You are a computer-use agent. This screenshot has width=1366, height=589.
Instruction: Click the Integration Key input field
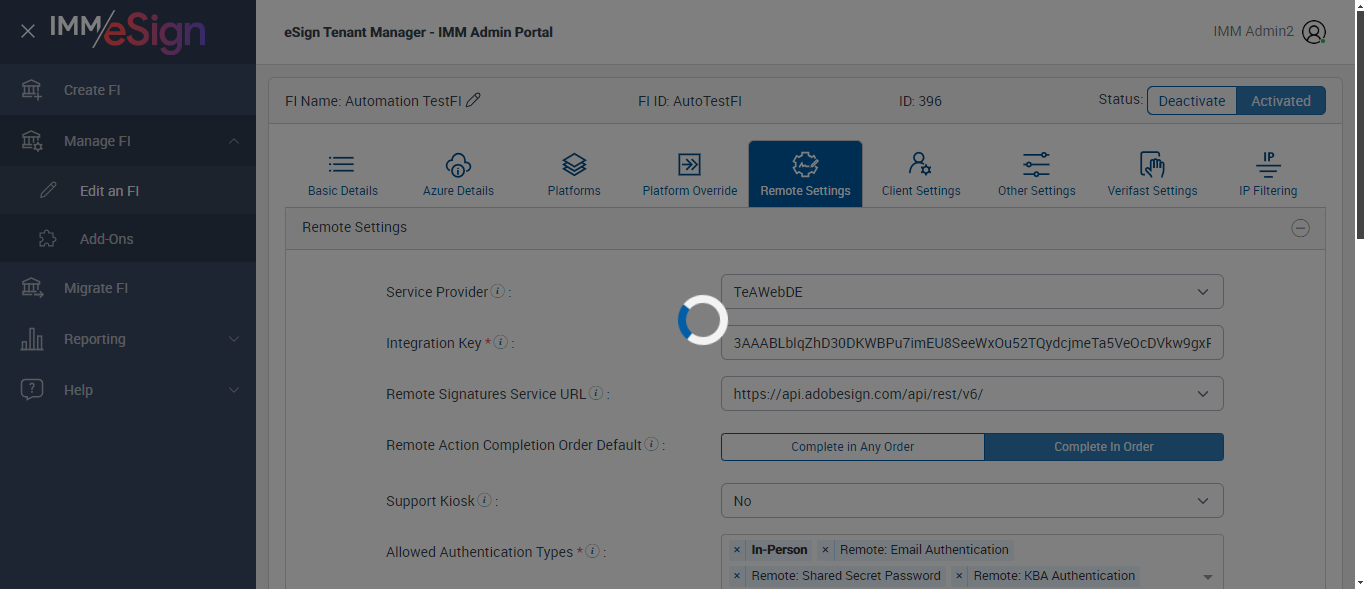tap(972, 343)
